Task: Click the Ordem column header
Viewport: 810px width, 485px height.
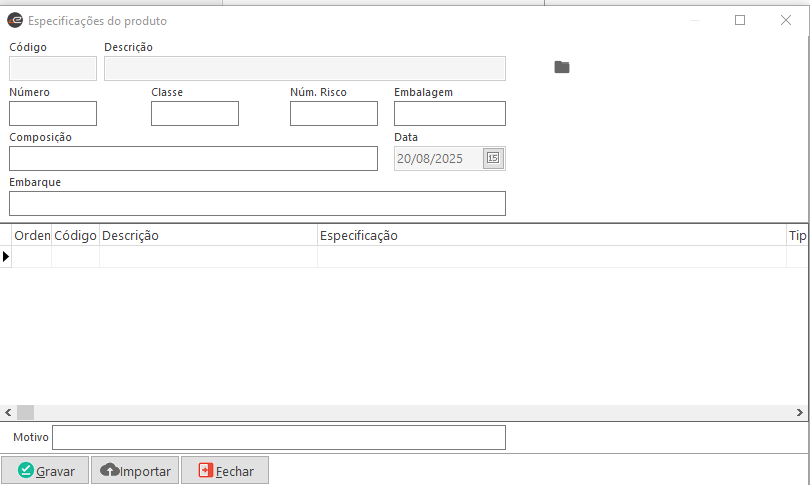Action: (x=32, y=235)
